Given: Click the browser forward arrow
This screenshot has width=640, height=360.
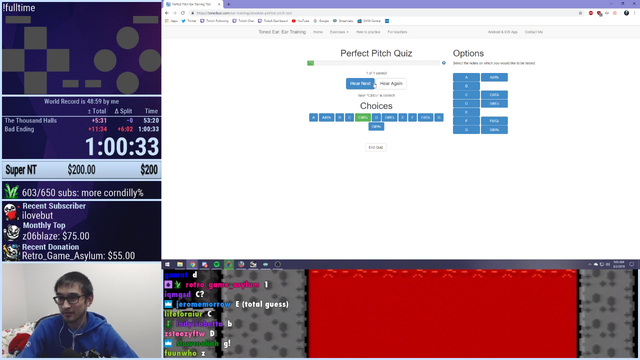Looking at the screenshot, I should click(x=175, y=13).
